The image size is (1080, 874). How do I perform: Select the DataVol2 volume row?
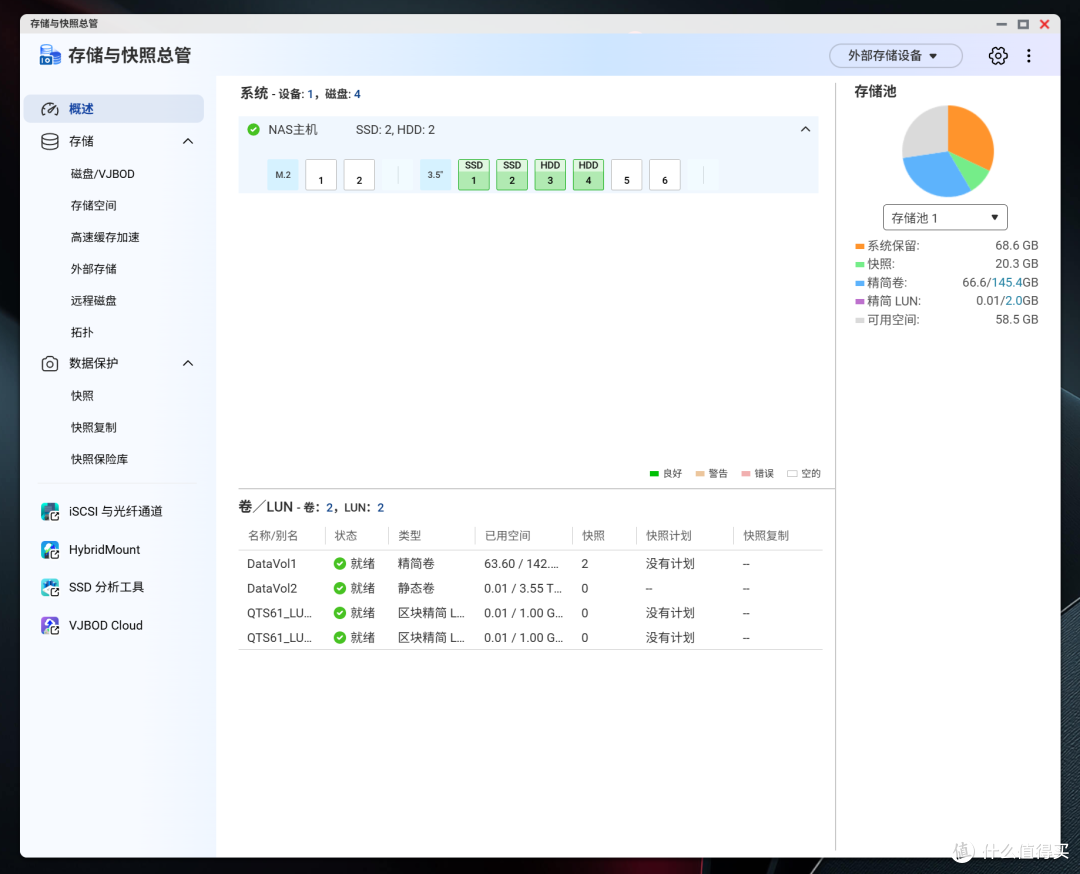530,588
